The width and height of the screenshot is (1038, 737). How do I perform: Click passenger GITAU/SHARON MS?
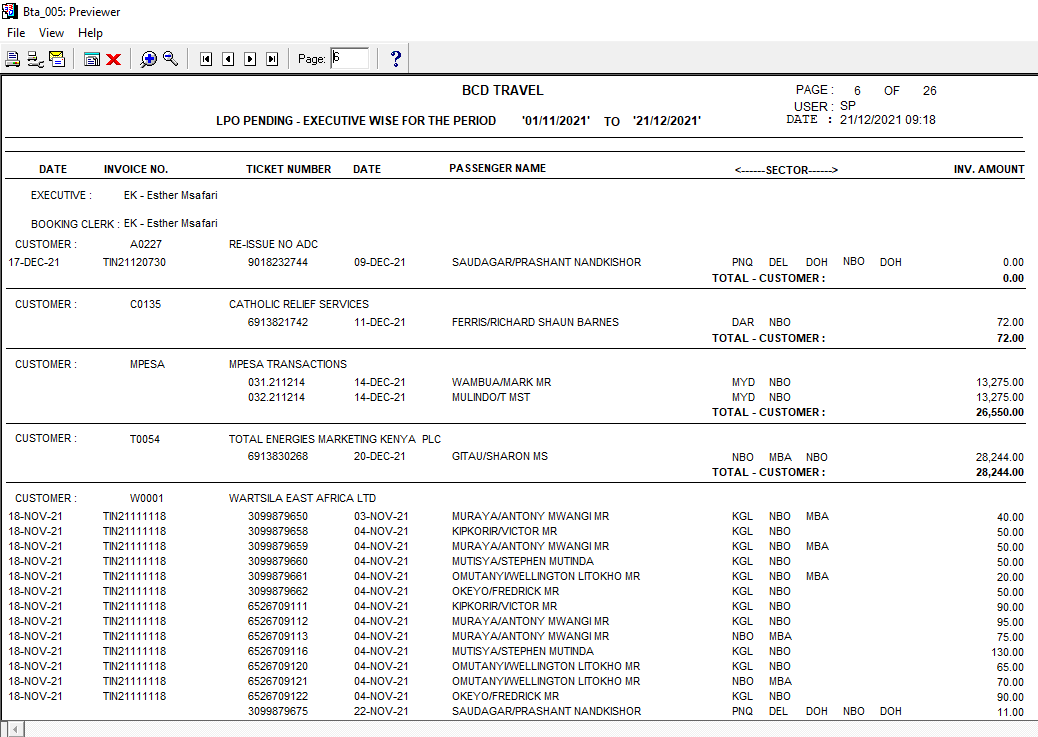point(500,456)
